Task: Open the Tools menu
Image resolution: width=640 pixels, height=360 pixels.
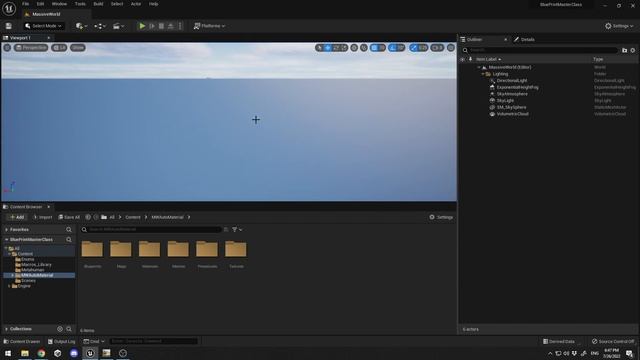Action: (x=80, y=4)
